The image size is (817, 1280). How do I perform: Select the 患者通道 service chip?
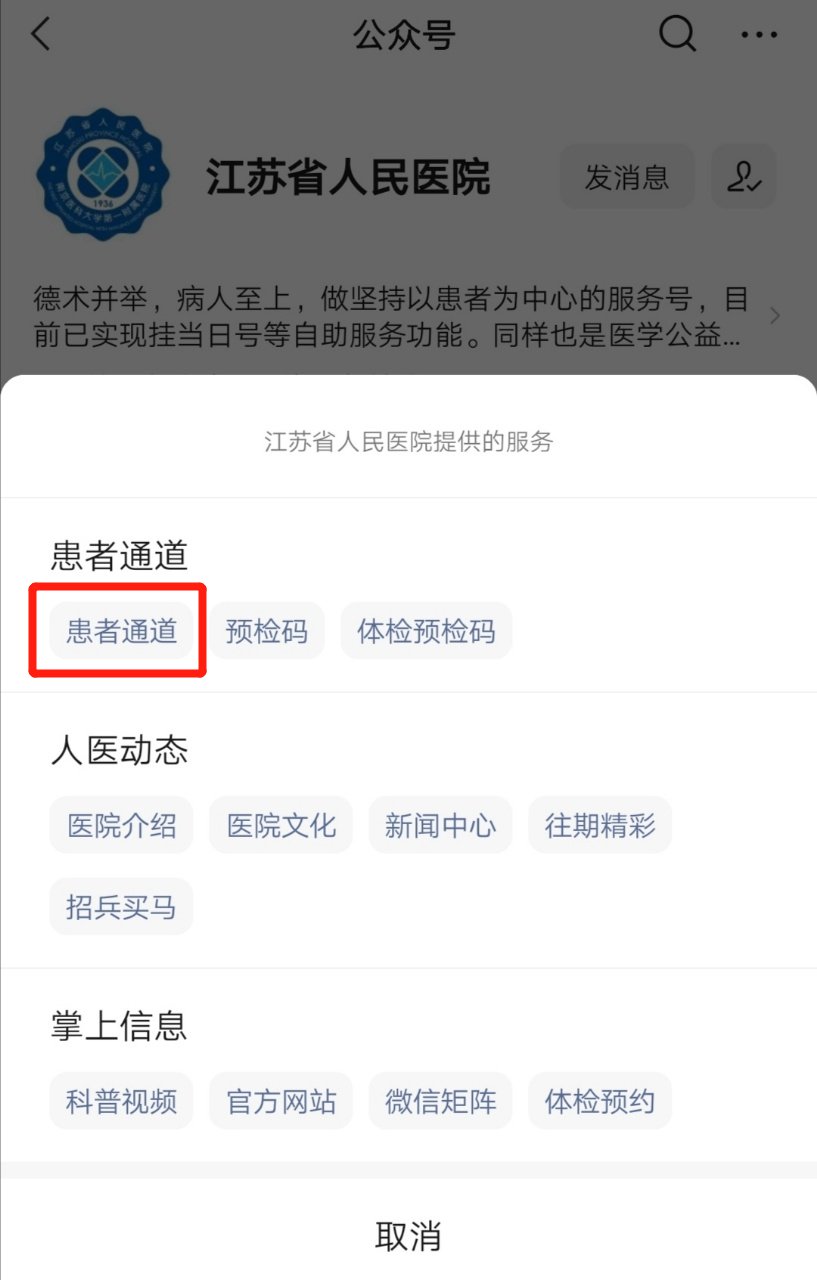[121, 631]
